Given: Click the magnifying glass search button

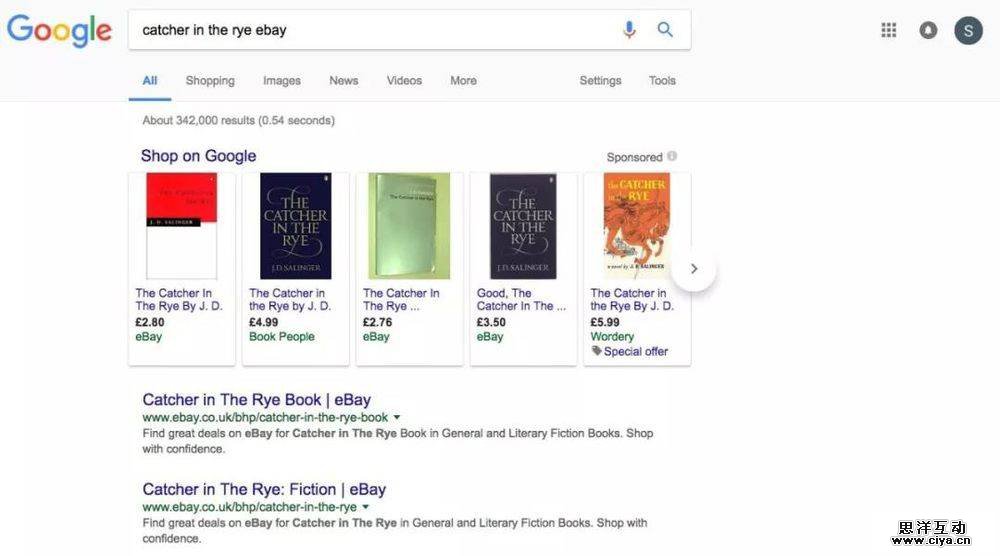Looking at the screenshot, I should (665, 30).
